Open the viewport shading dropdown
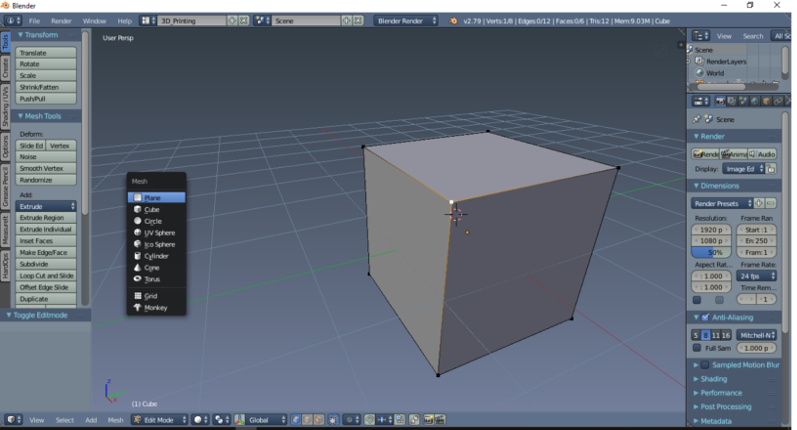Screen dimensions: 797x430 (200, 420)
